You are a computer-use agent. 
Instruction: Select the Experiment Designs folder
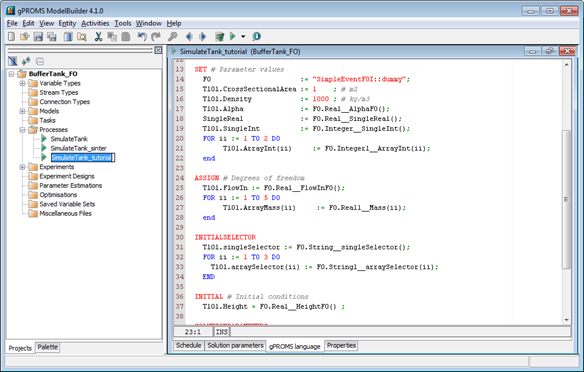[67, 176]
